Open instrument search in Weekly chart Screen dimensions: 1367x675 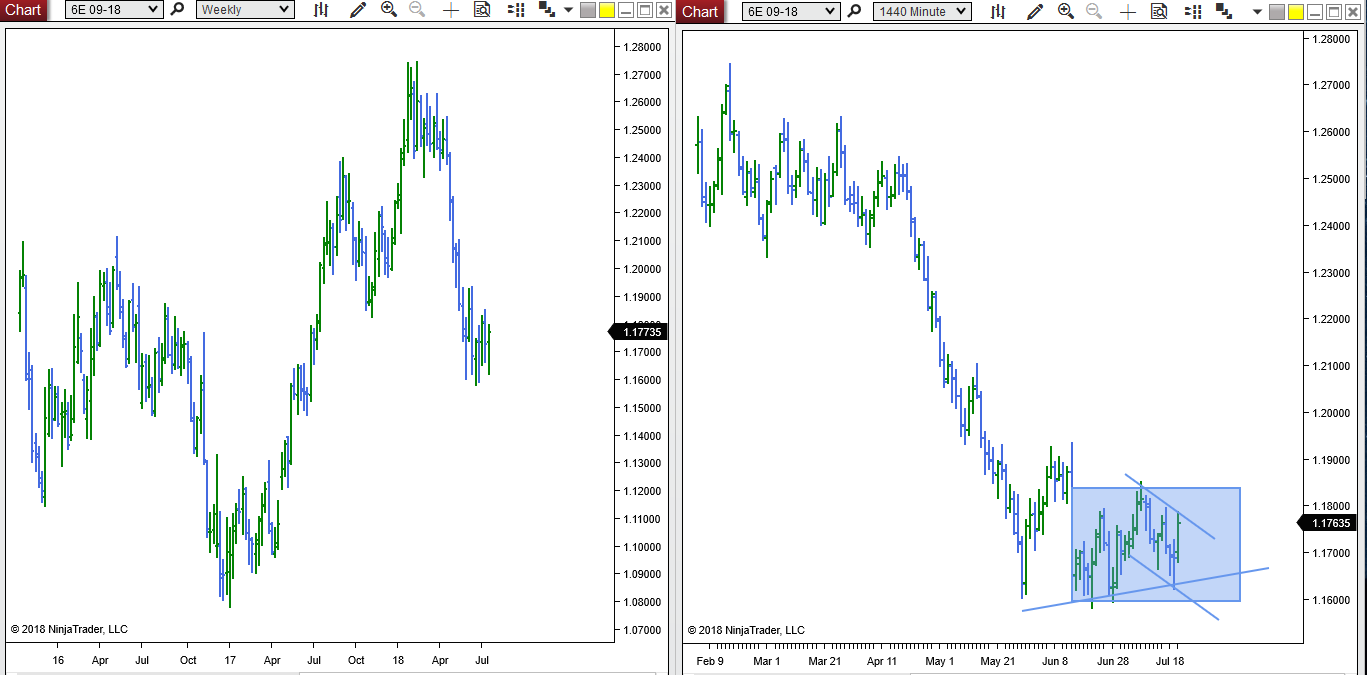(177, 10)
